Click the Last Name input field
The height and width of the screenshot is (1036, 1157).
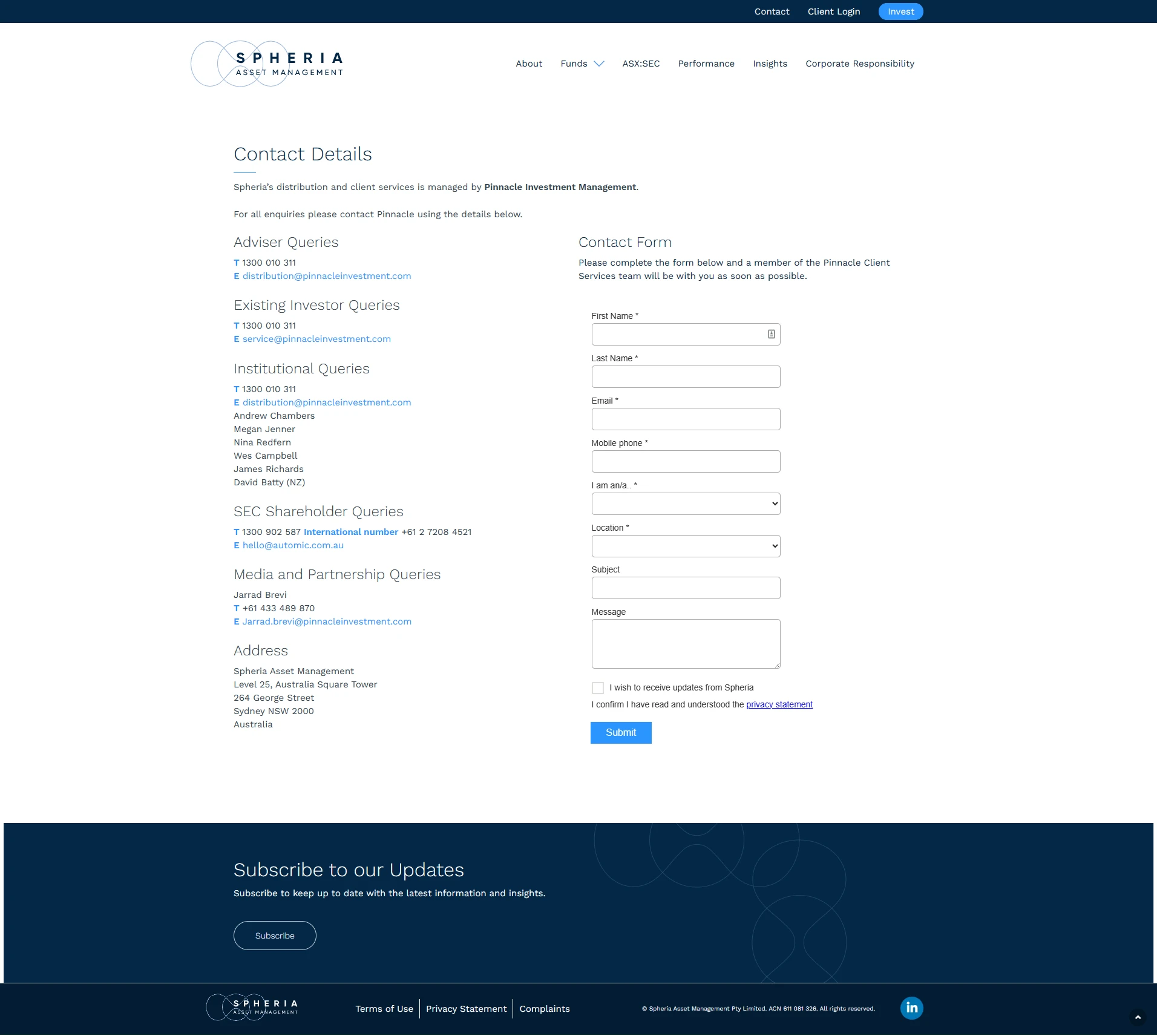(x=686, y=377)
